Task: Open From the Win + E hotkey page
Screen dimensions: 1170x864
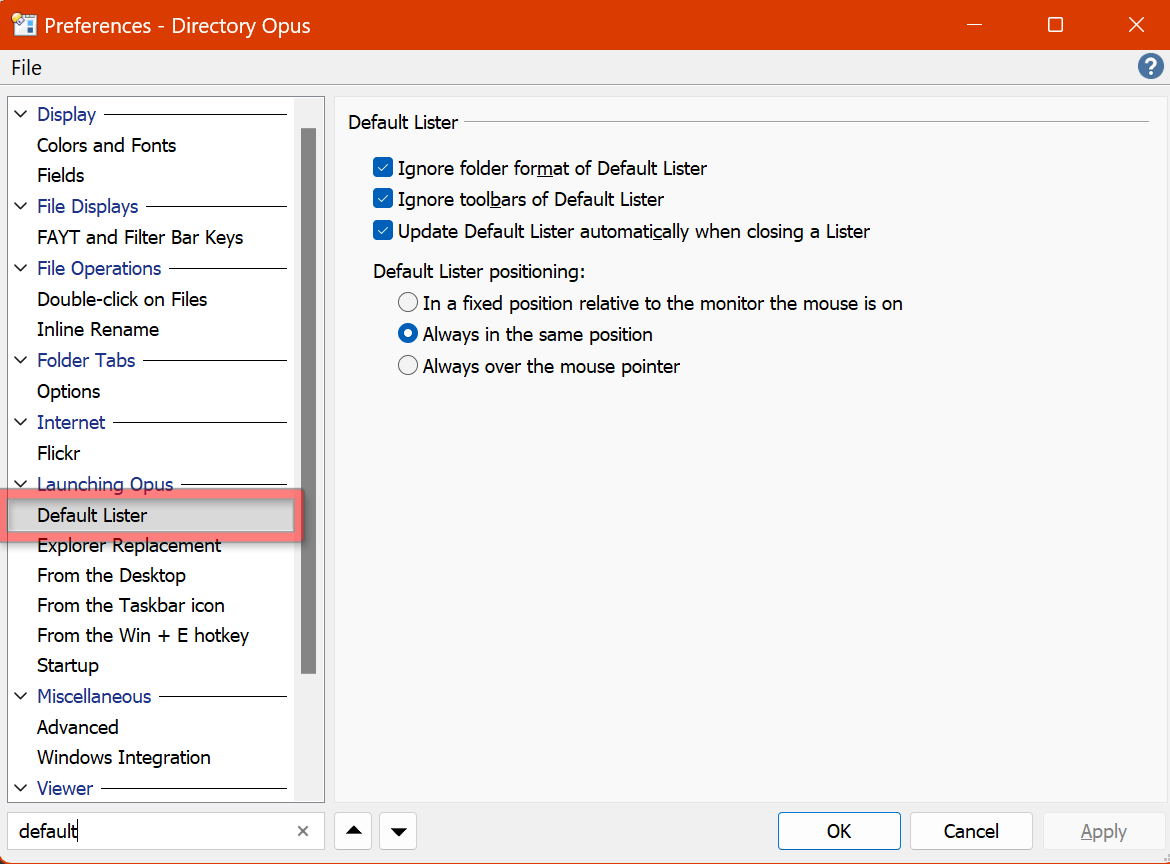Action: pyautogui.click(x=143, y=635)
